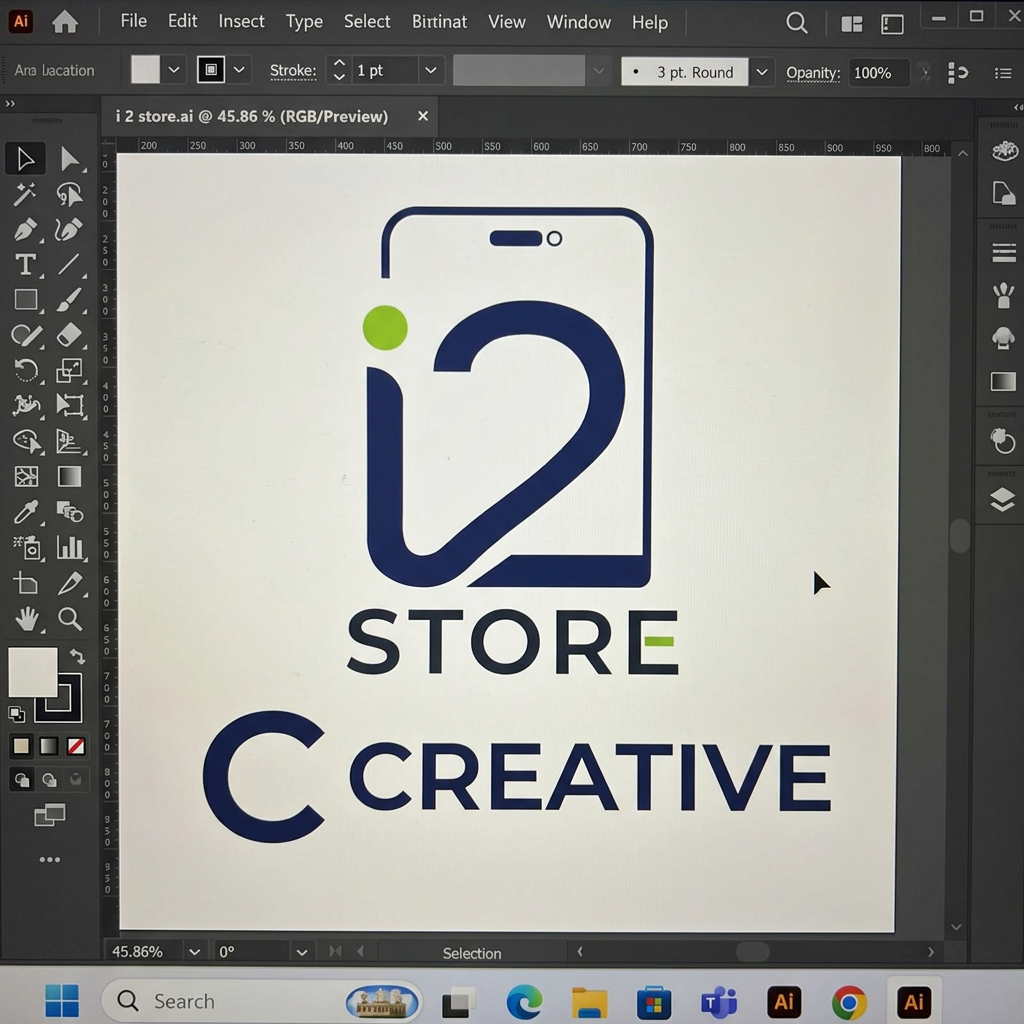This screenshot has height=1024, width=1024.
Task: Select the Type tool
Action: click(25, 264)
